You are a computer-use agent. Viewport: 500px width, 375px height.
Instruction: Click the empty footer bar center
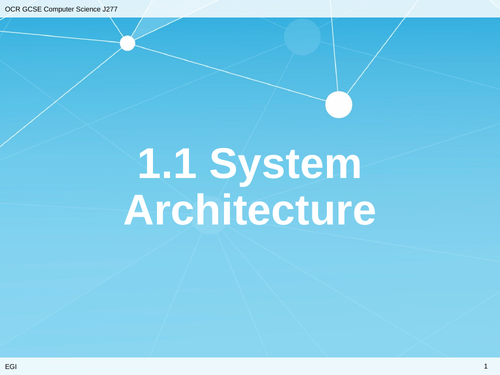coord(250,366)
